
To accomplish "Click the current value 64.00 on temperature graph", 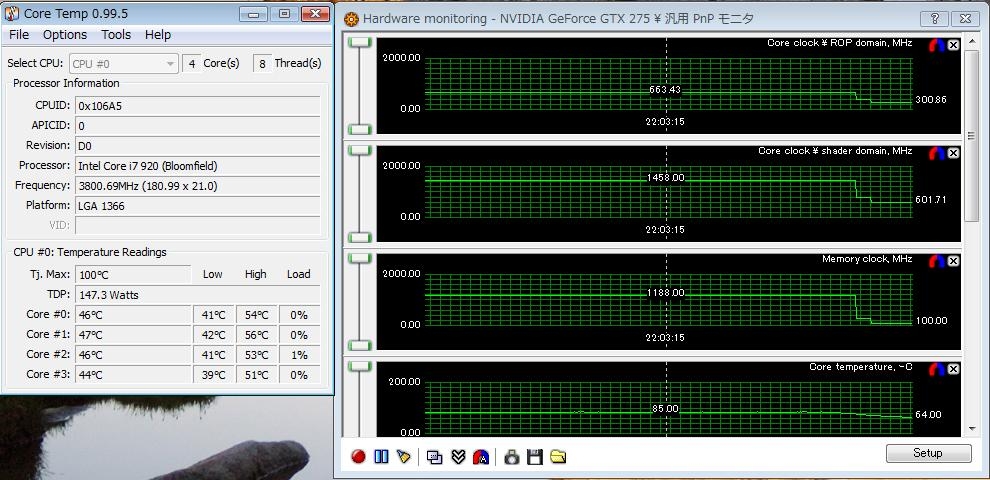I will (x=928, y=415).
